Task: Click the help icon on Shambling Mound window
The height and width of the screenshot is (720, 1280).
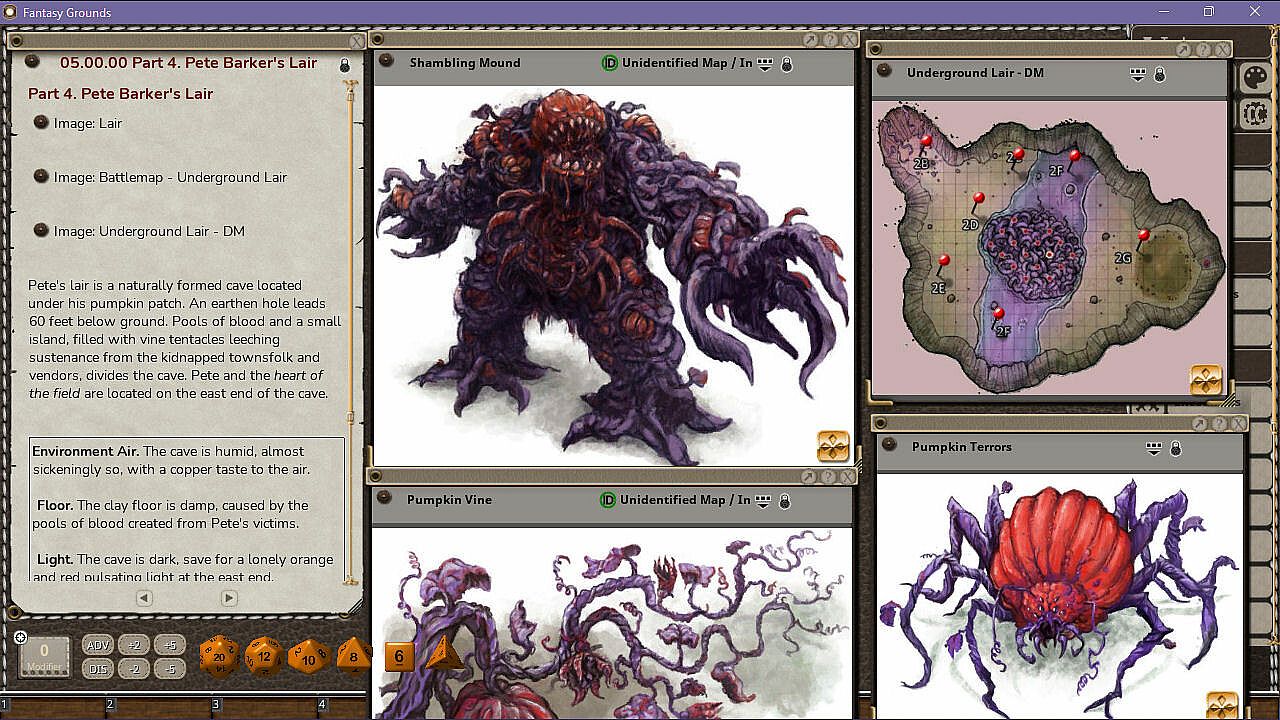Action: [828, 40]
